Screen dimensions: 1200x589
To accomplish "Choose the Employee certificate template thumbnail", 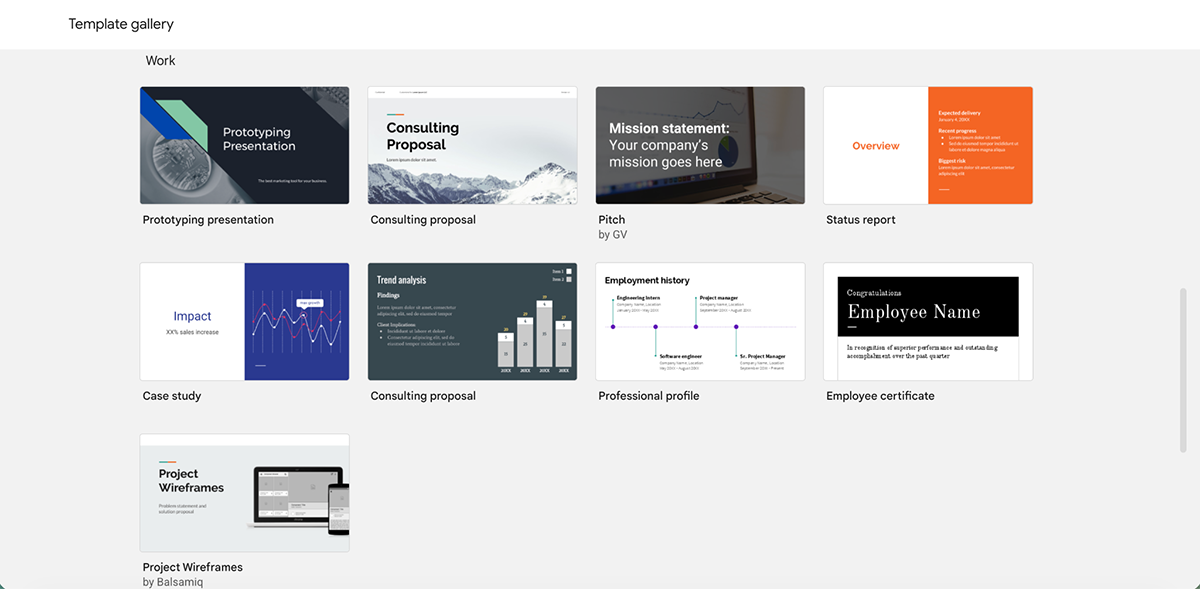I will click(928, 321).
